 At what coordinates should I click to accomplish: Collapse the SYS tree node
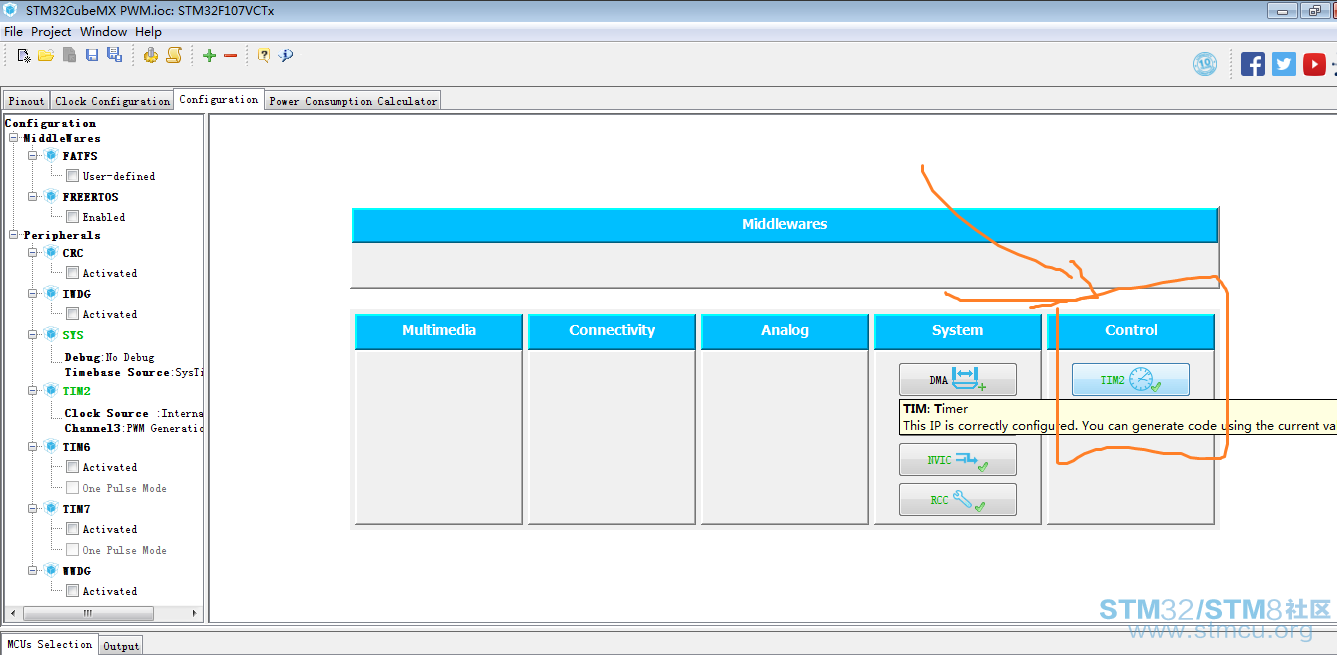pos(33,335)
